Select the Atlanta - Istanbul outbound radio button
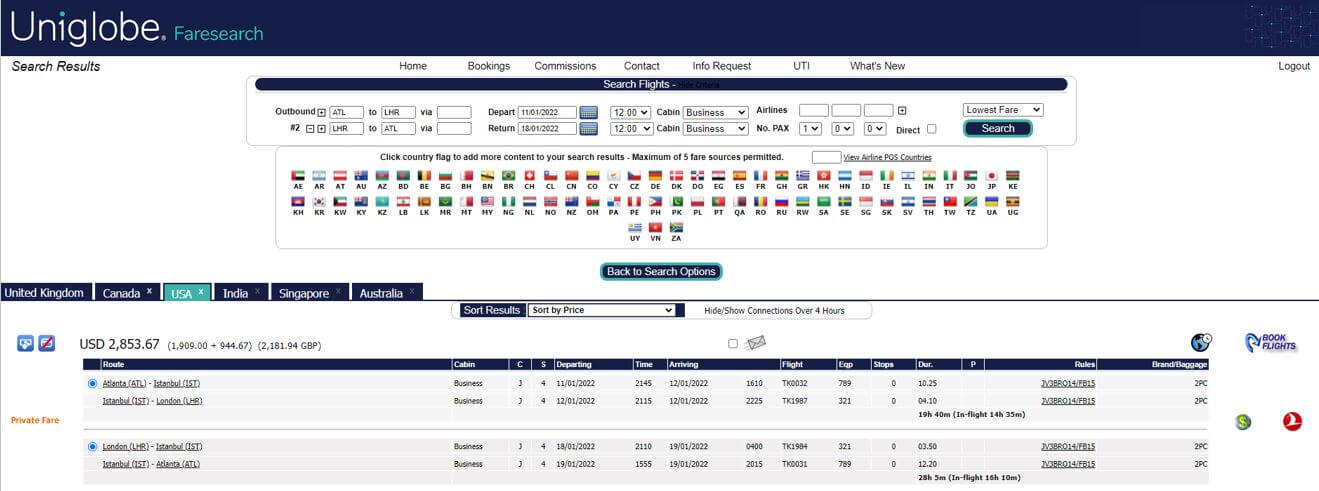Image resolution: width=1319 pixels, height=491 pixels. [x=93, y=383]
